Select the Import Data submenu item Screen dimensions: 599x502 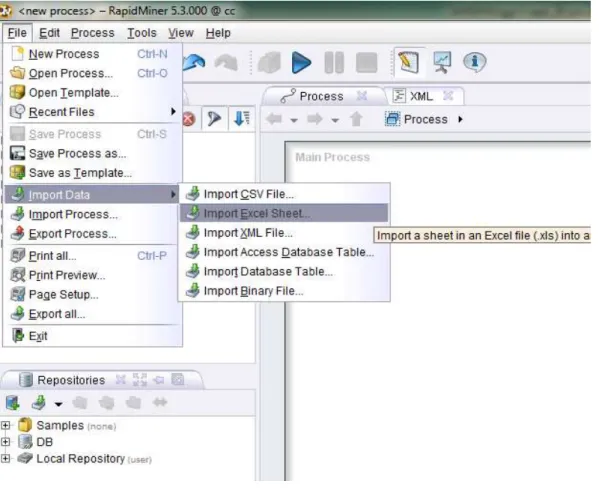[92, 195]
